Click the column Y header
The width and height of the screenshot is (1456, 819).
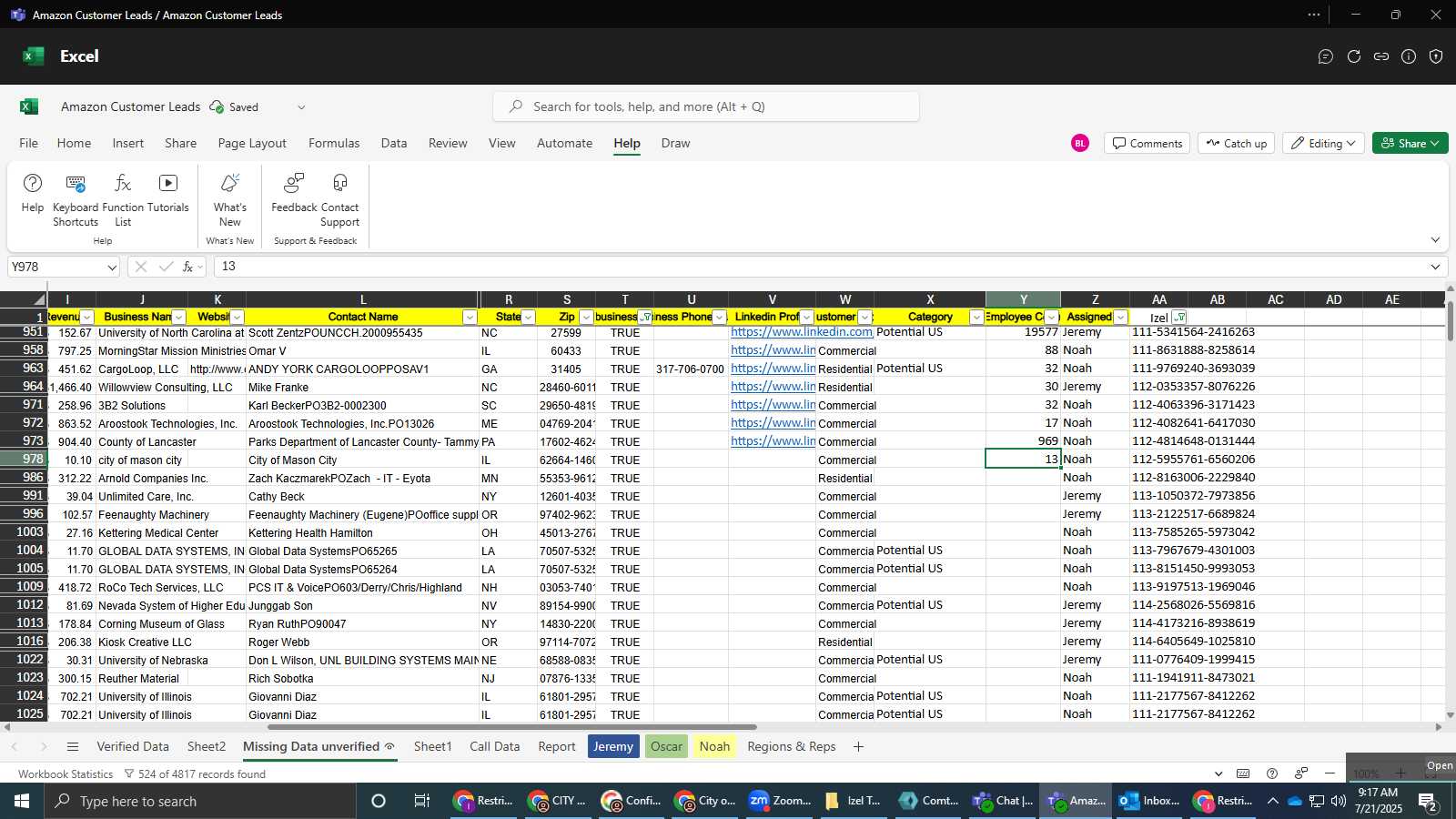tap(1023, 299)
